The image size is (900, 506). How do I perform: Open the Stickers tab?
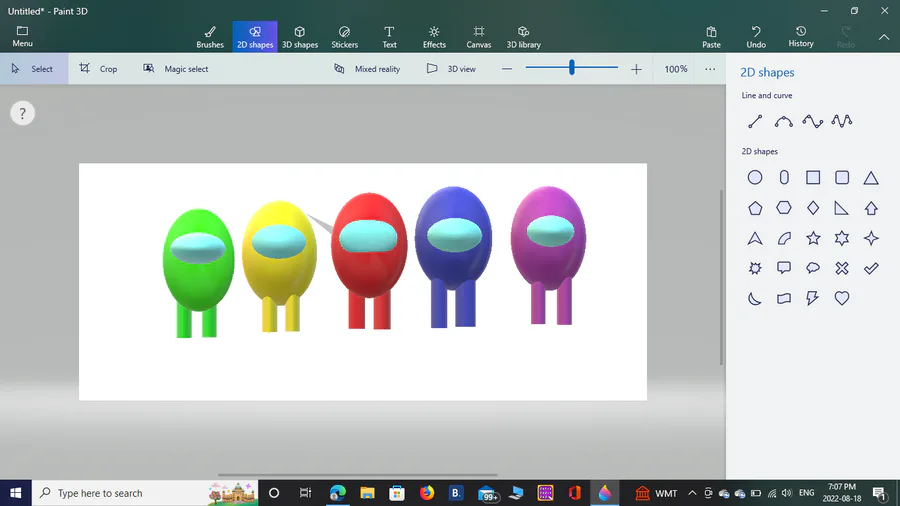click(344, 37)
